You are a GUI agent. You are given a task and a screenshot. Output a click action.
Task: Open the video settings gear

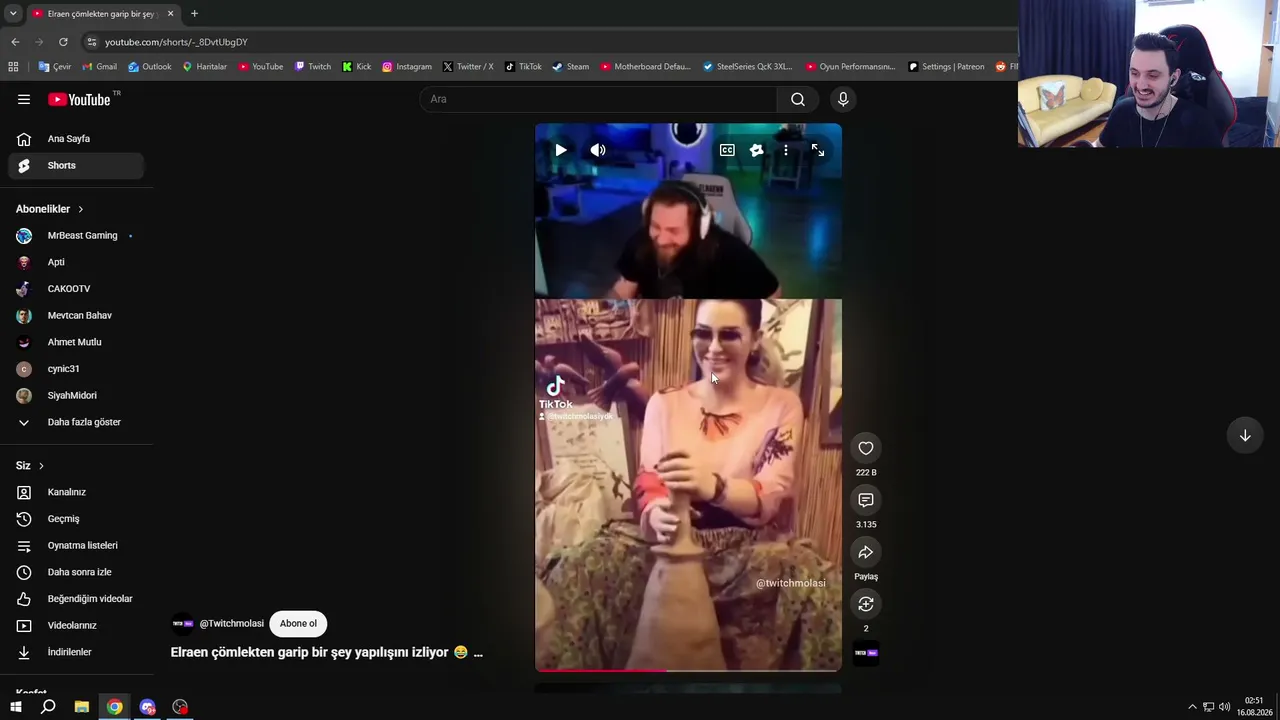[756, 150]
